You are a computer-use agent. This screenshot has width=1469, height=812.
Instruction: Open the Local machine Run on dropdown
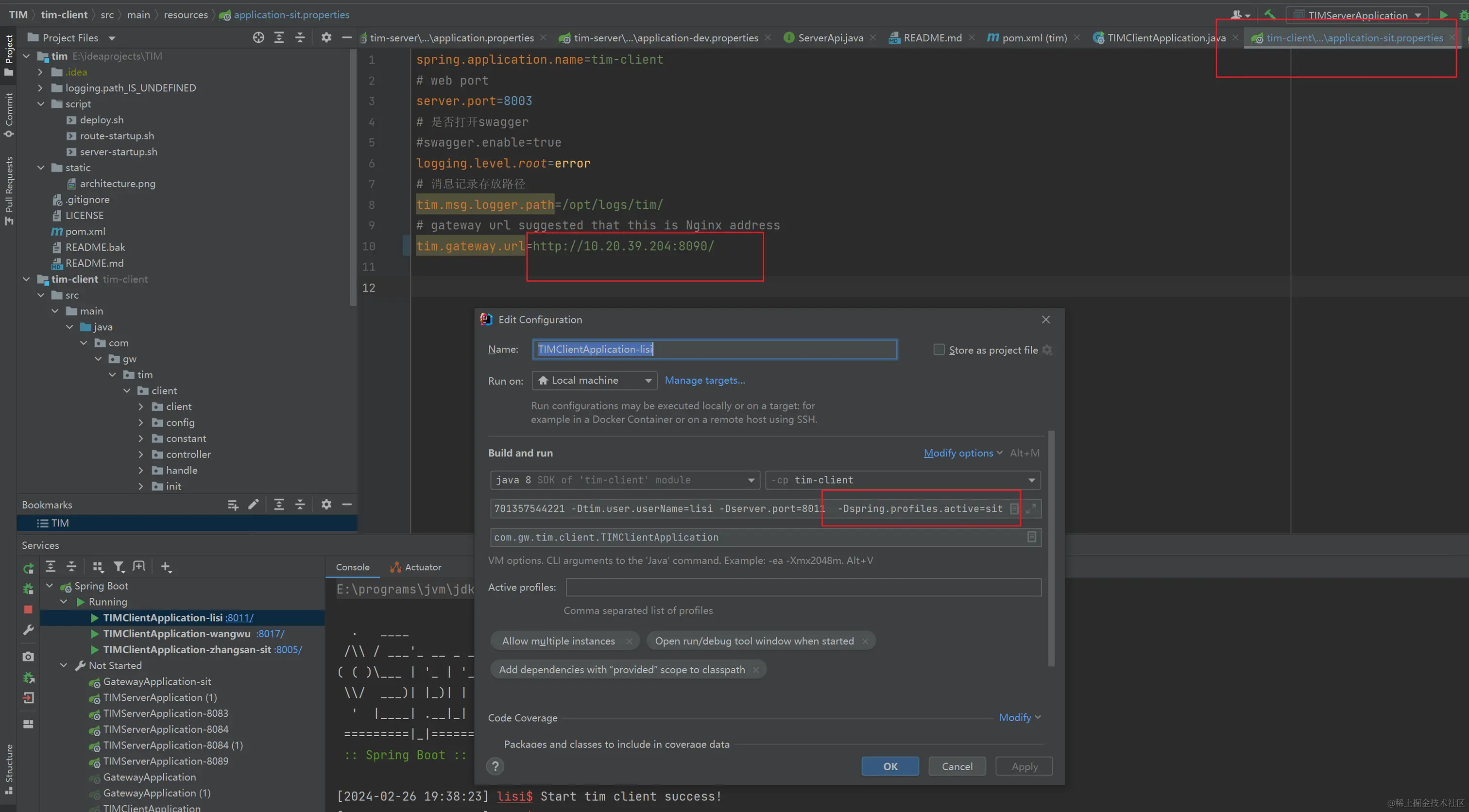pos(594,380)
